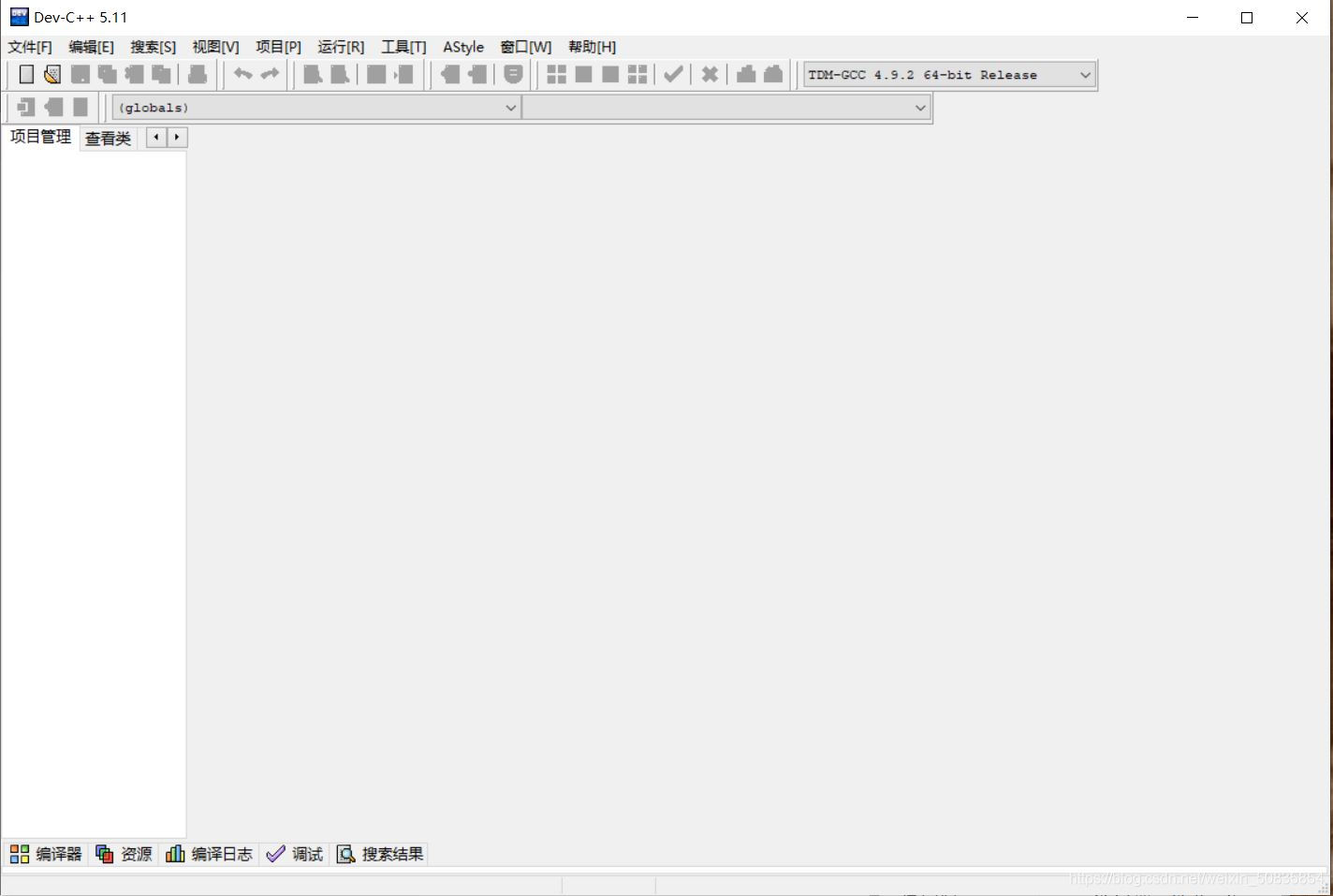The image size is (1333, 896).
Task: Click the Save file toolbar icon
Action: tap(81, 75)
